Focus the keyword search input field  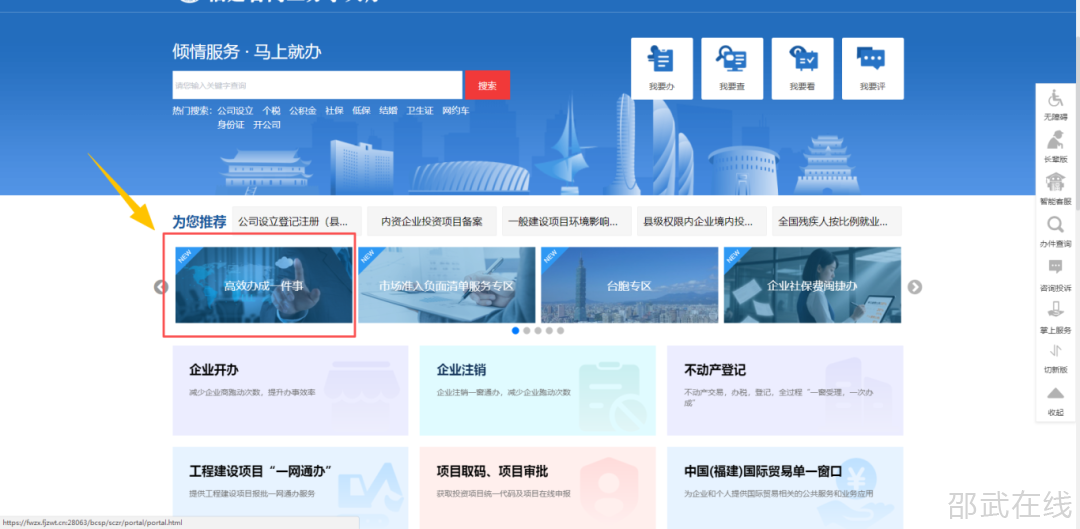pos(316,85)
